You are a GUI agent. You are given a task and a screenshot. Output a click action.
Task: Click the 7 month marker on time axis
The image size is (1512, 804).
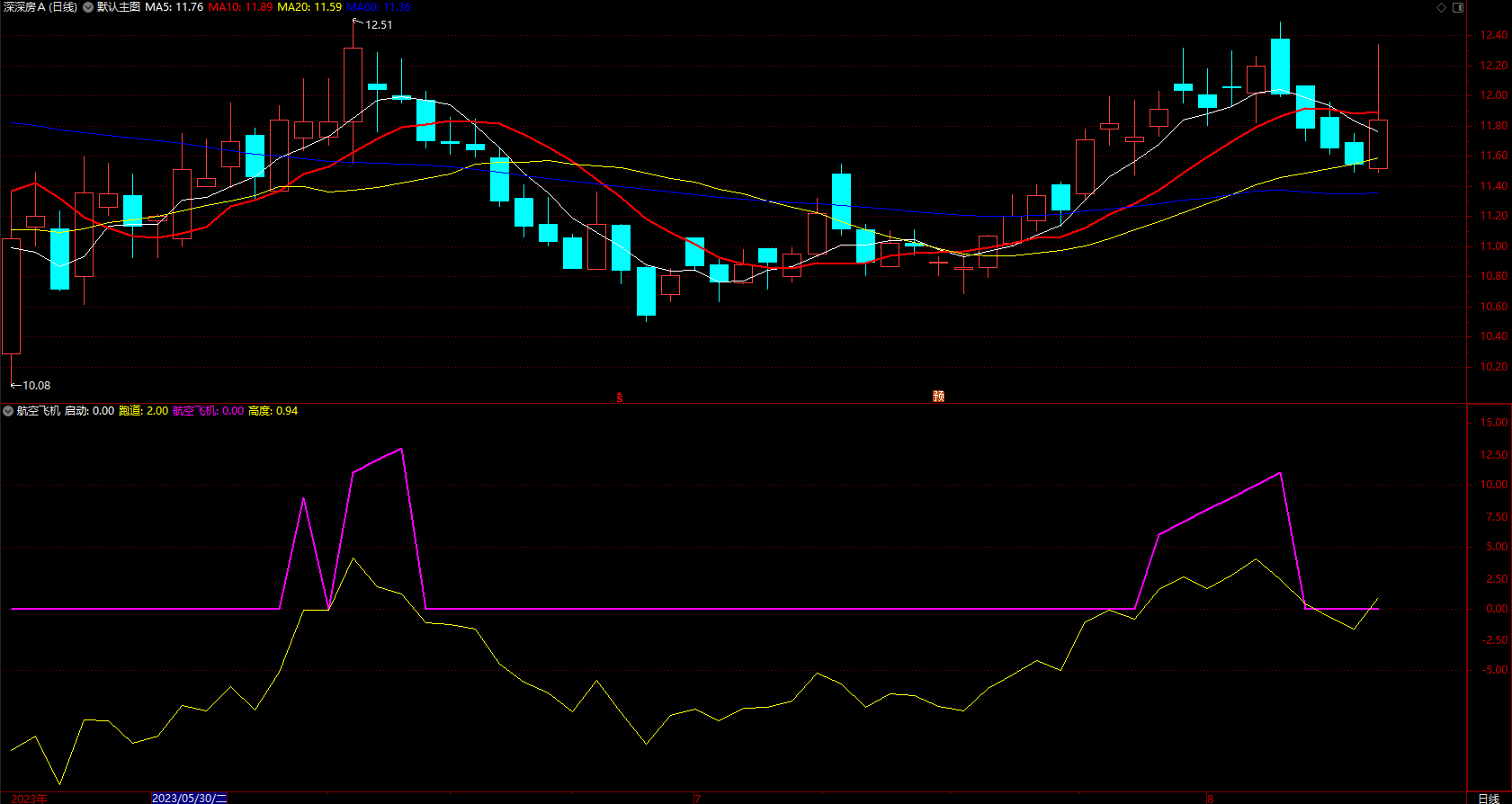pos(697,799)
